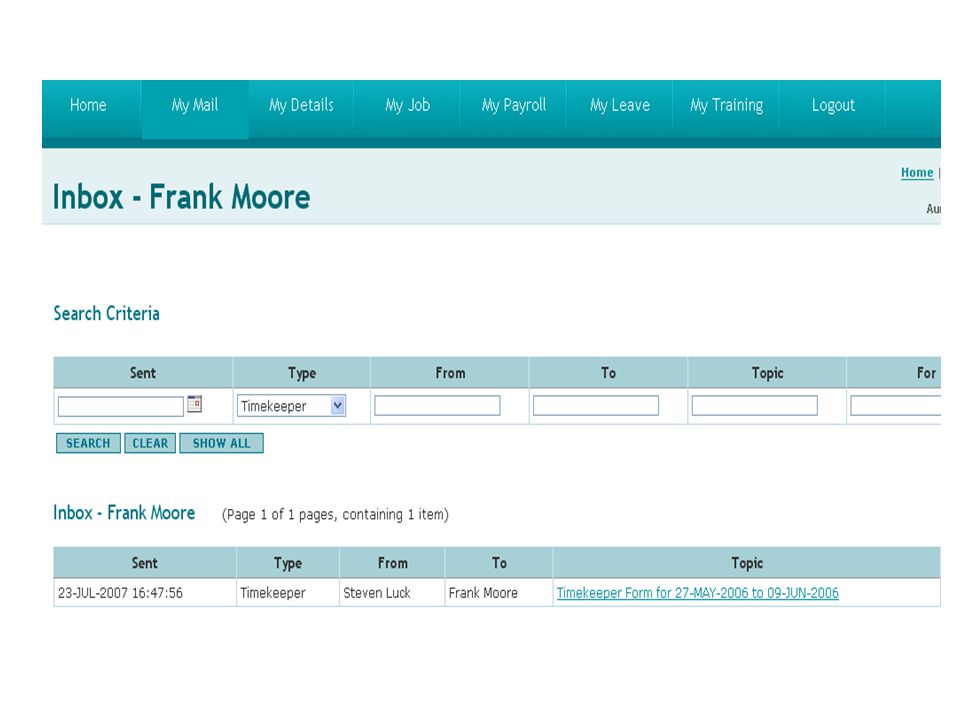Select the Steven Luck from cell
Image resolution: width=960 pixels, height=720 pixels.
click(392, 593)
